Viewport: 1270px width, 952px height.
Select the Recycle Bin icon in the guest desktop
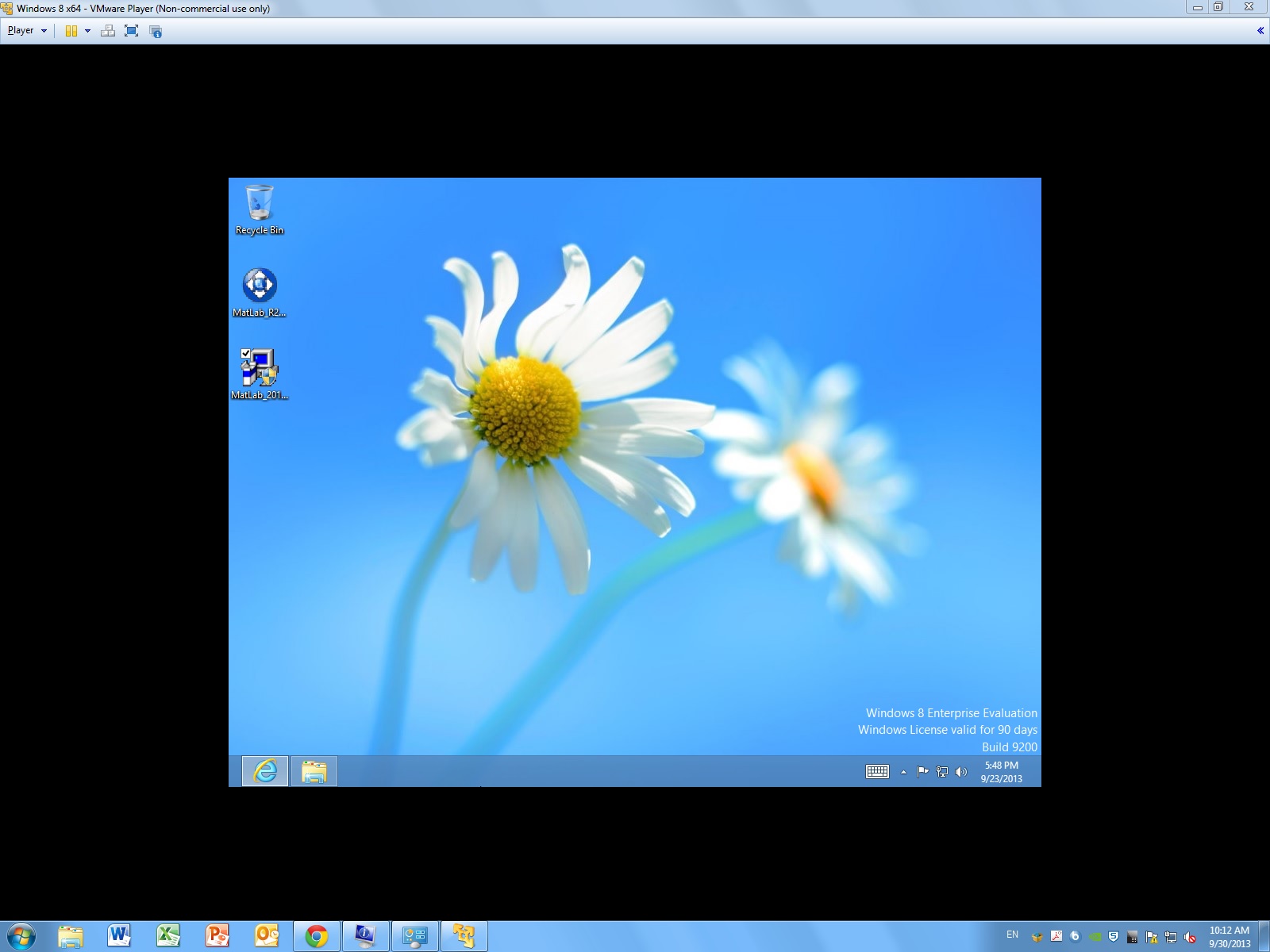click(x=260, y=210)
